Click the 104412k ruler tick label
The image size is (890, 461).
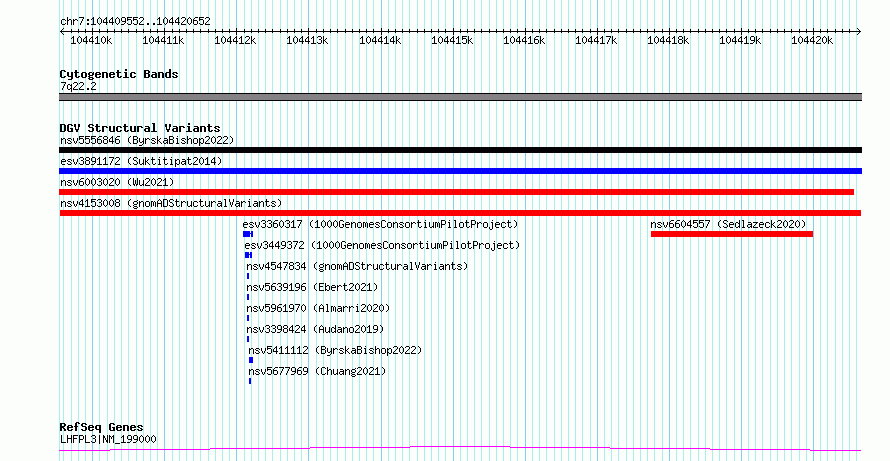pyautogui.click(x=236, y=40)
